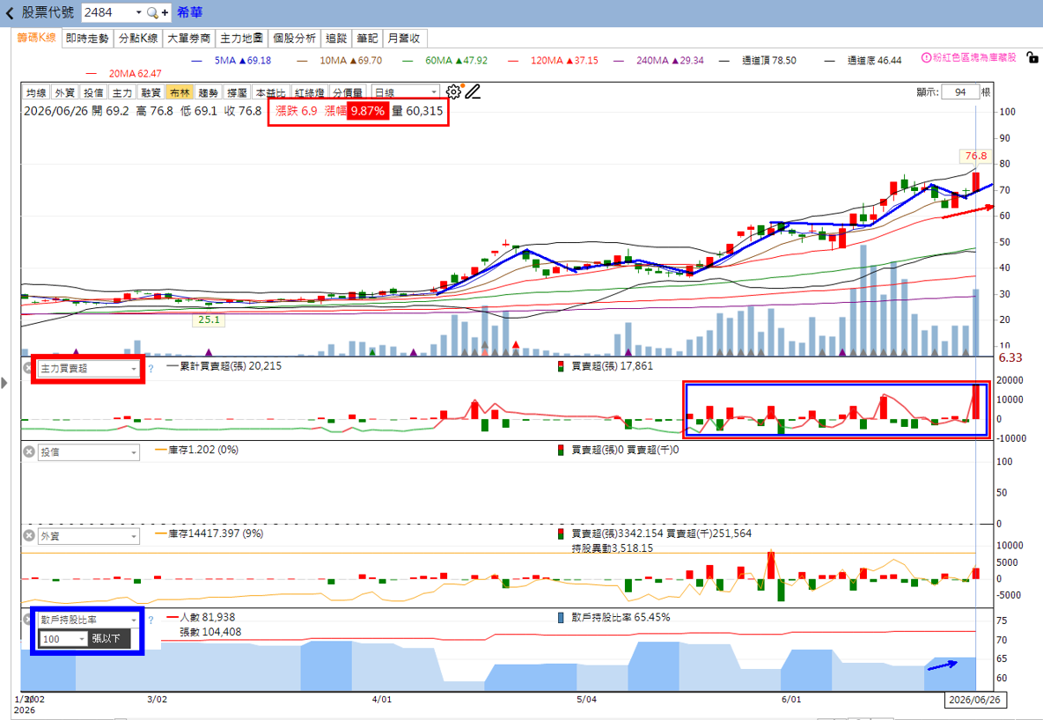Click the 顯示 bar count input field

(x=960, y=92)
